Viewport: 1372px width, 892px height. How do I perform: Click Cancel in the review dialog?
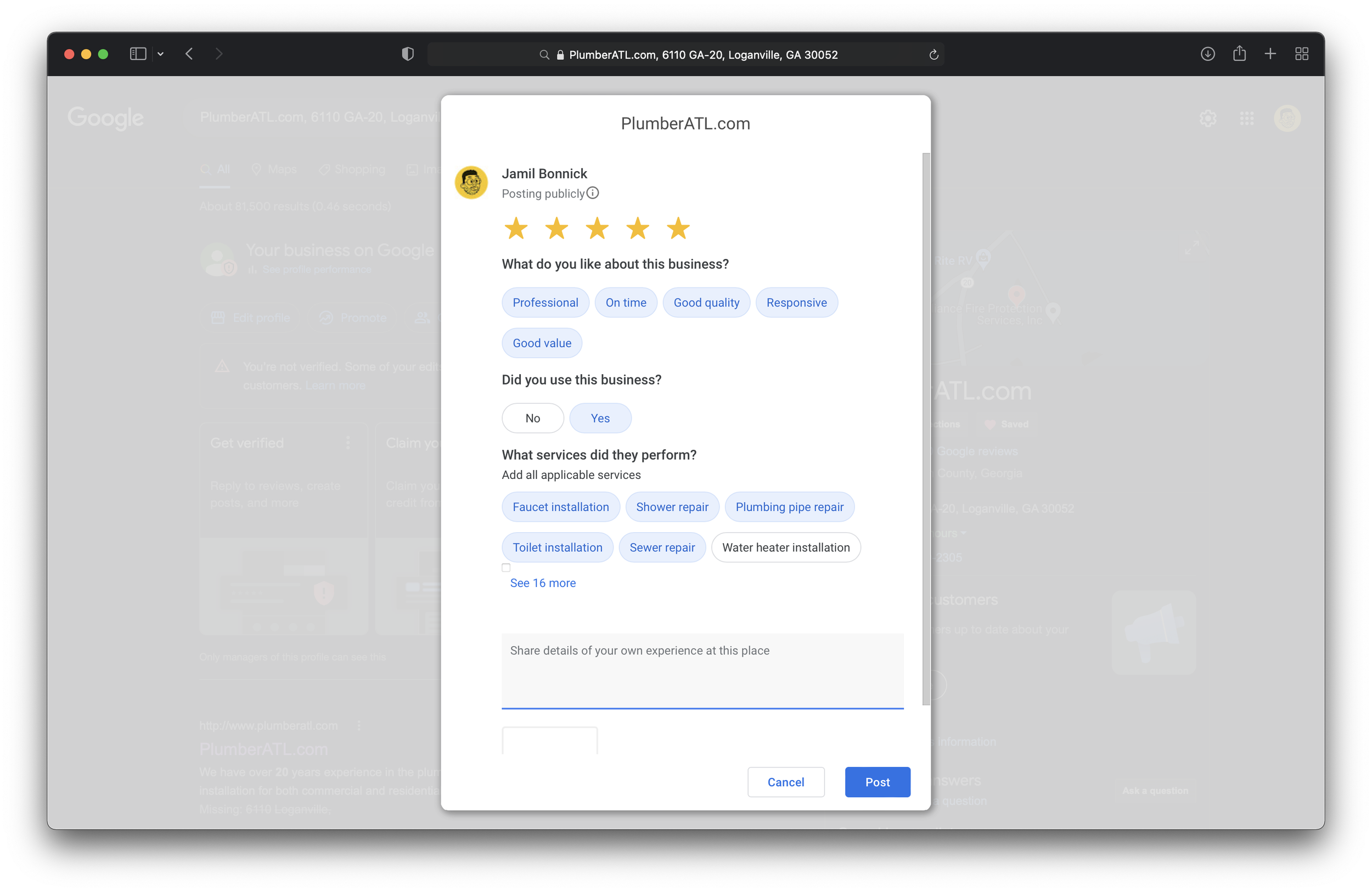pos(786,782)
